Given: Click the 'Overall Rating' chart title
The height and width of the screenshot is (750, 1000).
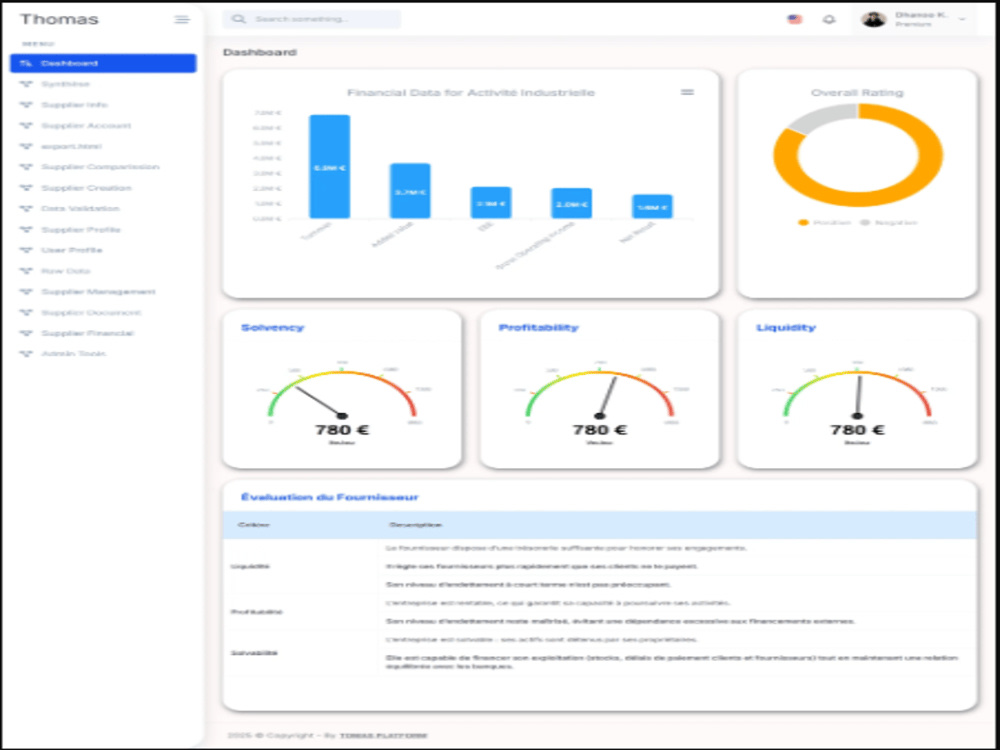Looking at the screenshot, I should pos(857,93).
